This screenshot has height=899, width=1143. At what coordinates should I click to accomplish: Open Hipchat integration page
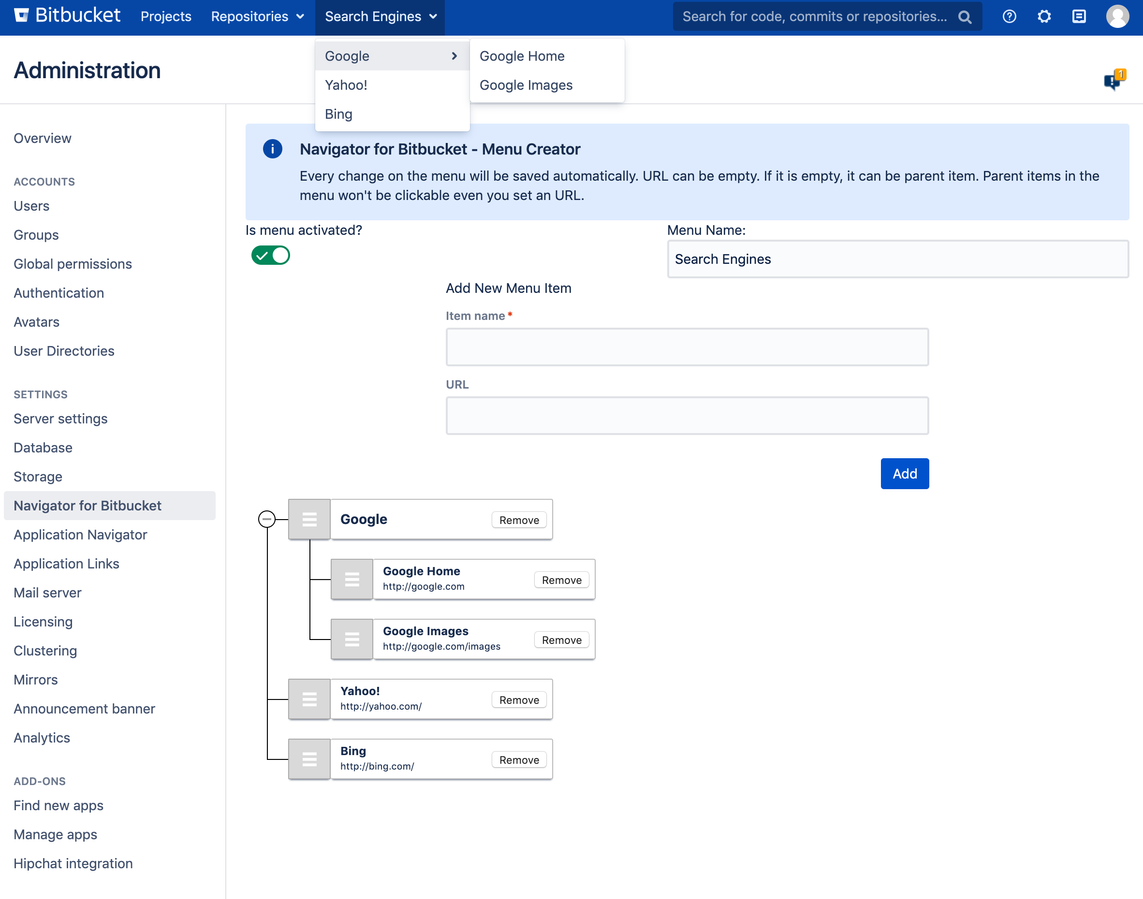point(73,864)
